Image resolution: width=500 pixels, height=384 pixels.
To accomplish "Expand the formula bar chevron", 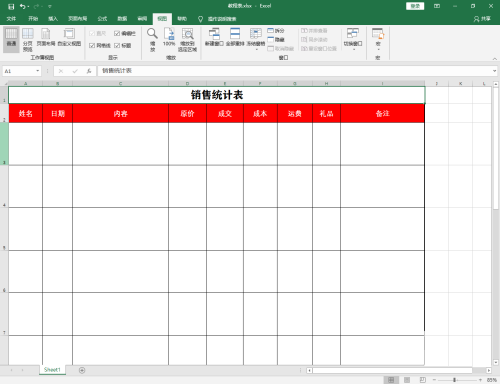I will [x=494, y=71].
